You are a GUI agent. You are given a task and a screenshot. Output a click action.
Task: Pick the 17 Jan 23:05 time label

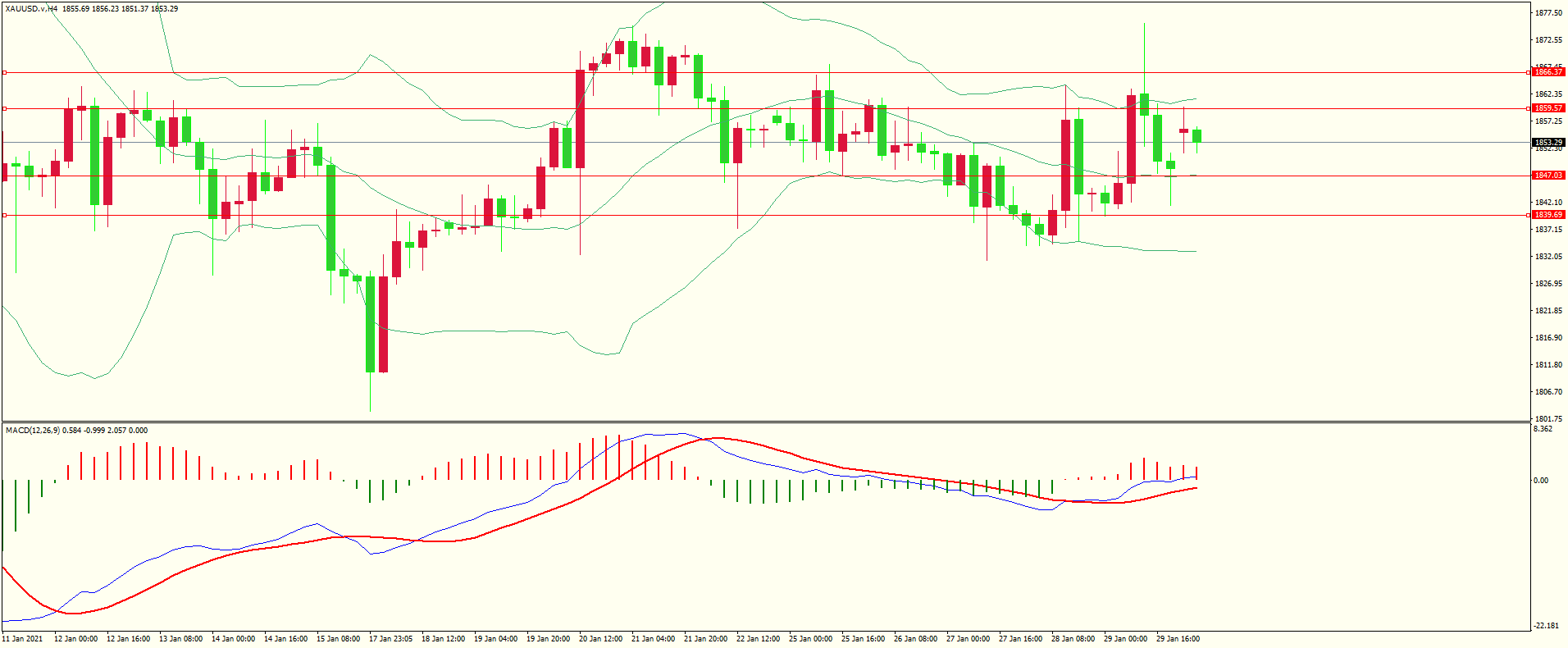coord(390,638)
